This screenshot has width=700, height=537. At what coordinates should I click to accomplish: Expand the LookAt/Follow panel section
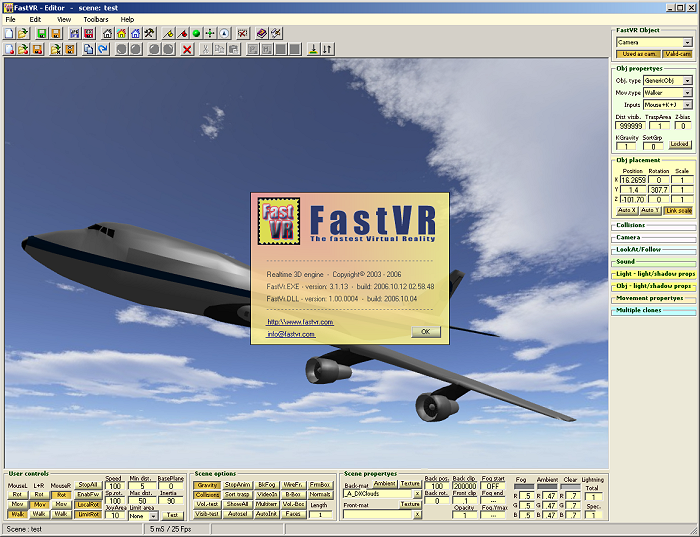tap(654, 250)
